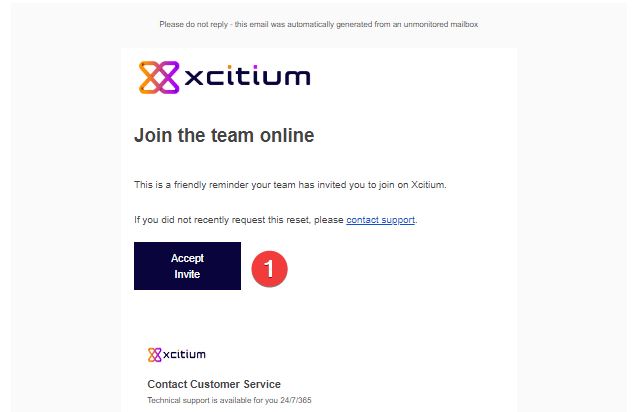The width and height of the screenshot is (639, 412).
Task: Click the red number 1 callout badge
Action: pos(269,269)
